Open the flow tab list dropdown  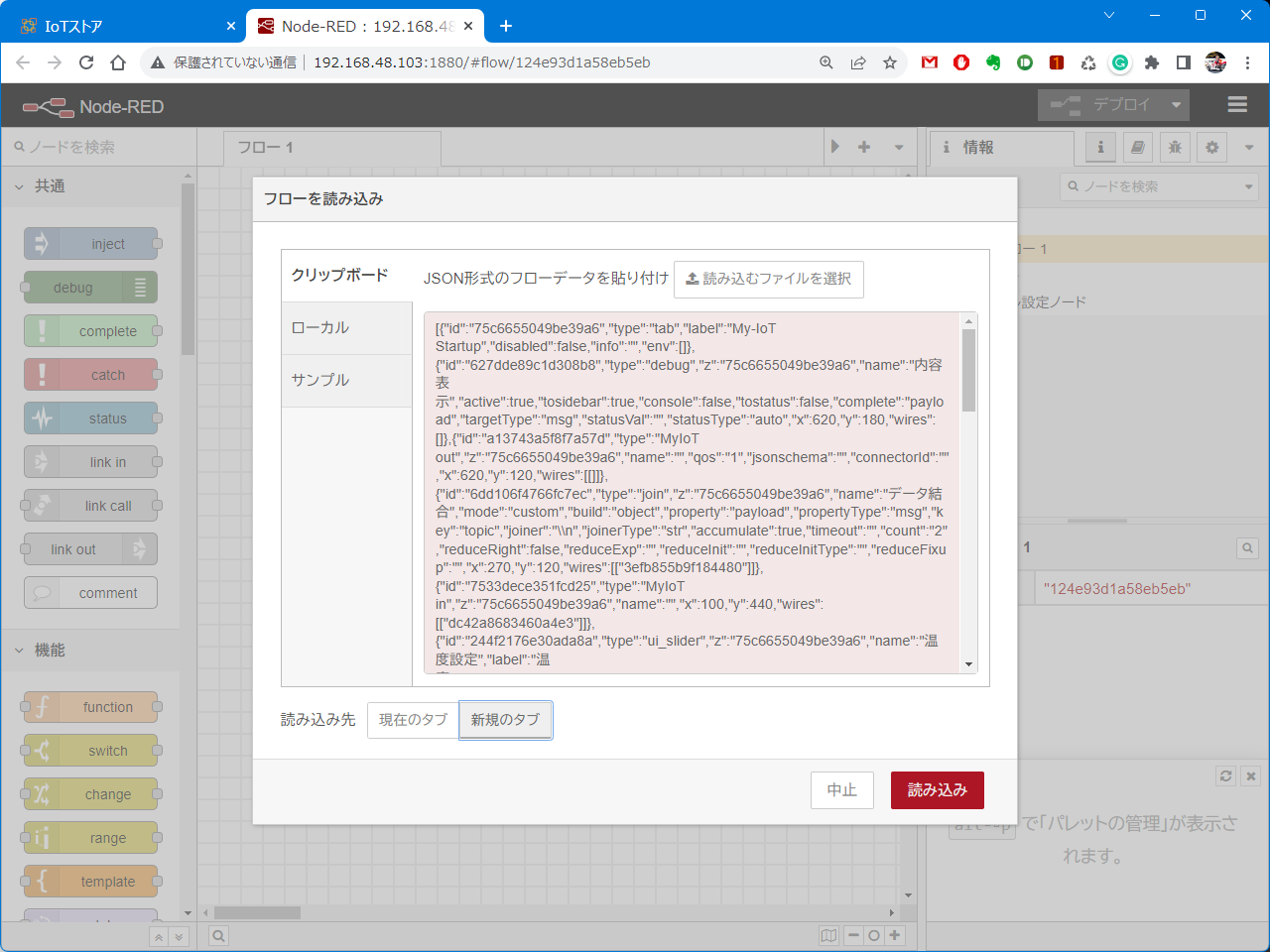pyautogui.click(x=899, y=147)
